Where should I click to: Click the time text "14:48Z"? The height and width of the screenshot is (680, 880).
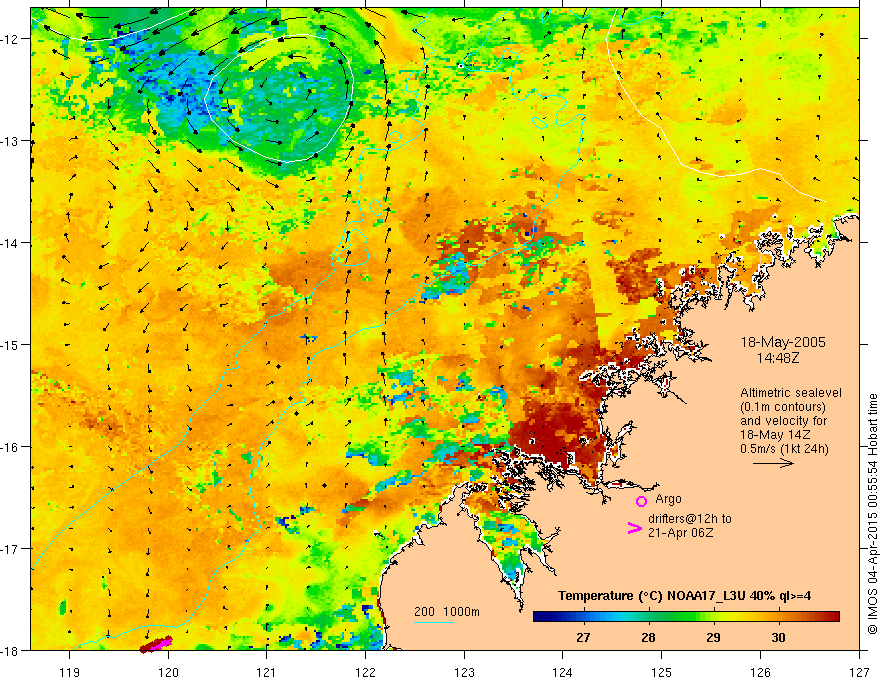point(778,357)
